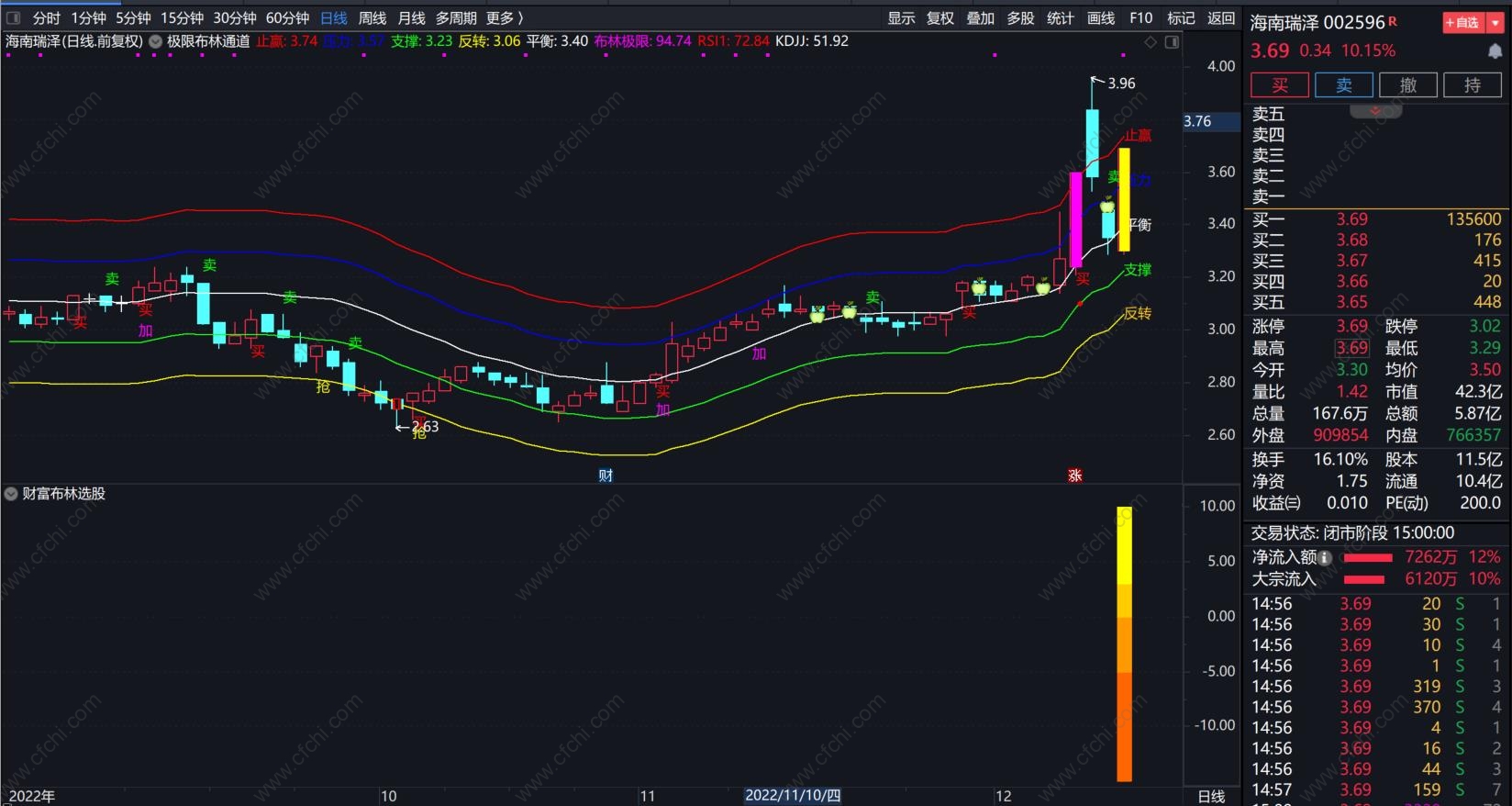The image size is (1512, 806).
Task: Click 买五 price 3.65
Action: 1351,302
